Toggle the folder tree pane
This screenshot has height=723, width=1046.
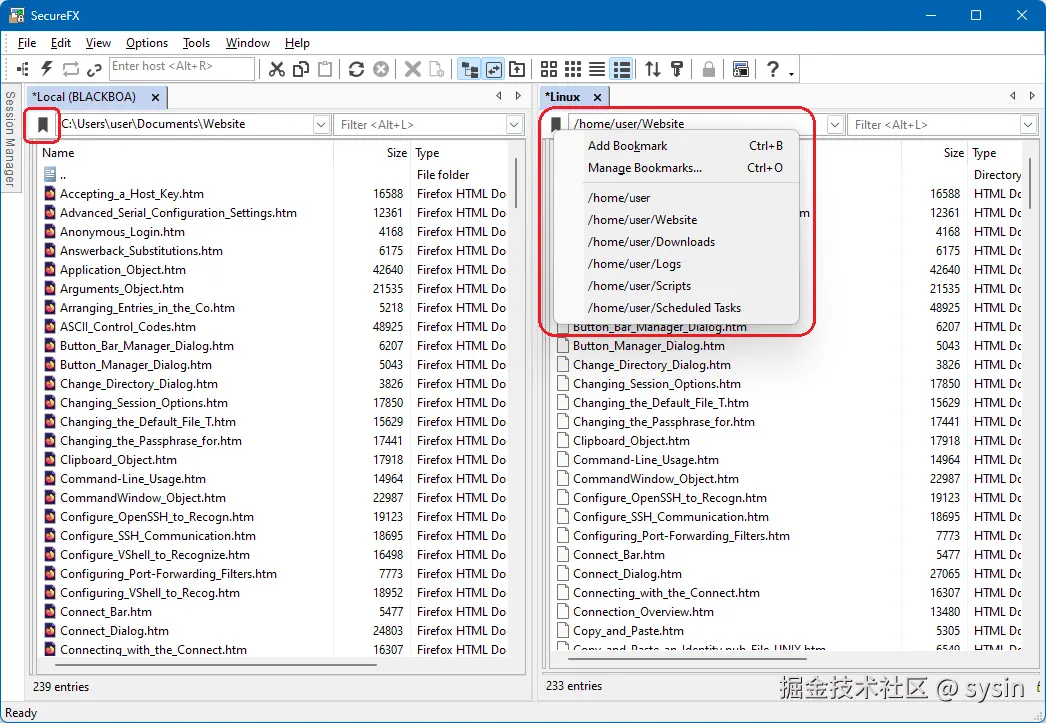pyautogui.click(x=469, y=69)
